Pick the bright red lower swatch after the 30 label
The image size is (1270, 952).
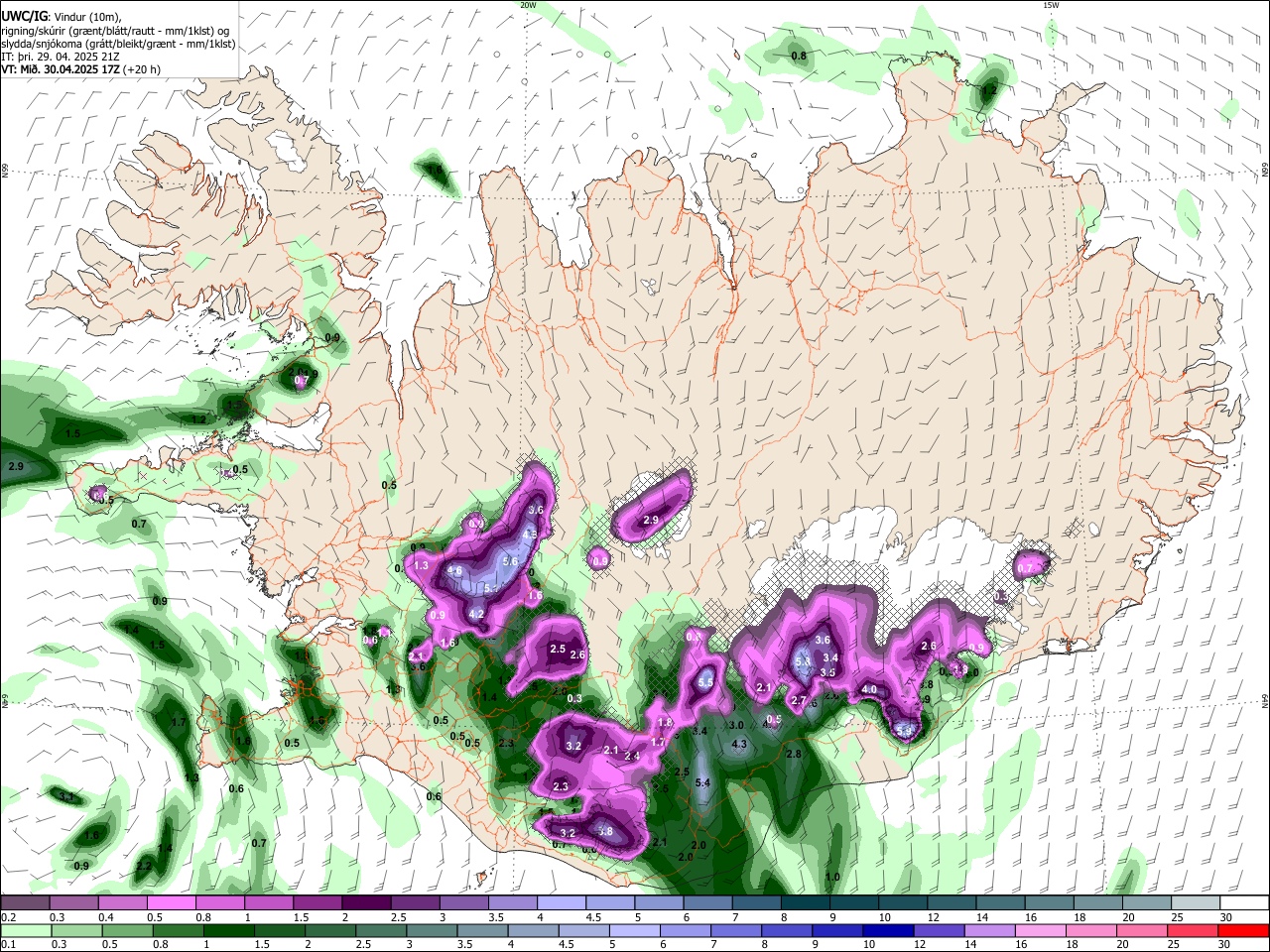pos(1244,930)
